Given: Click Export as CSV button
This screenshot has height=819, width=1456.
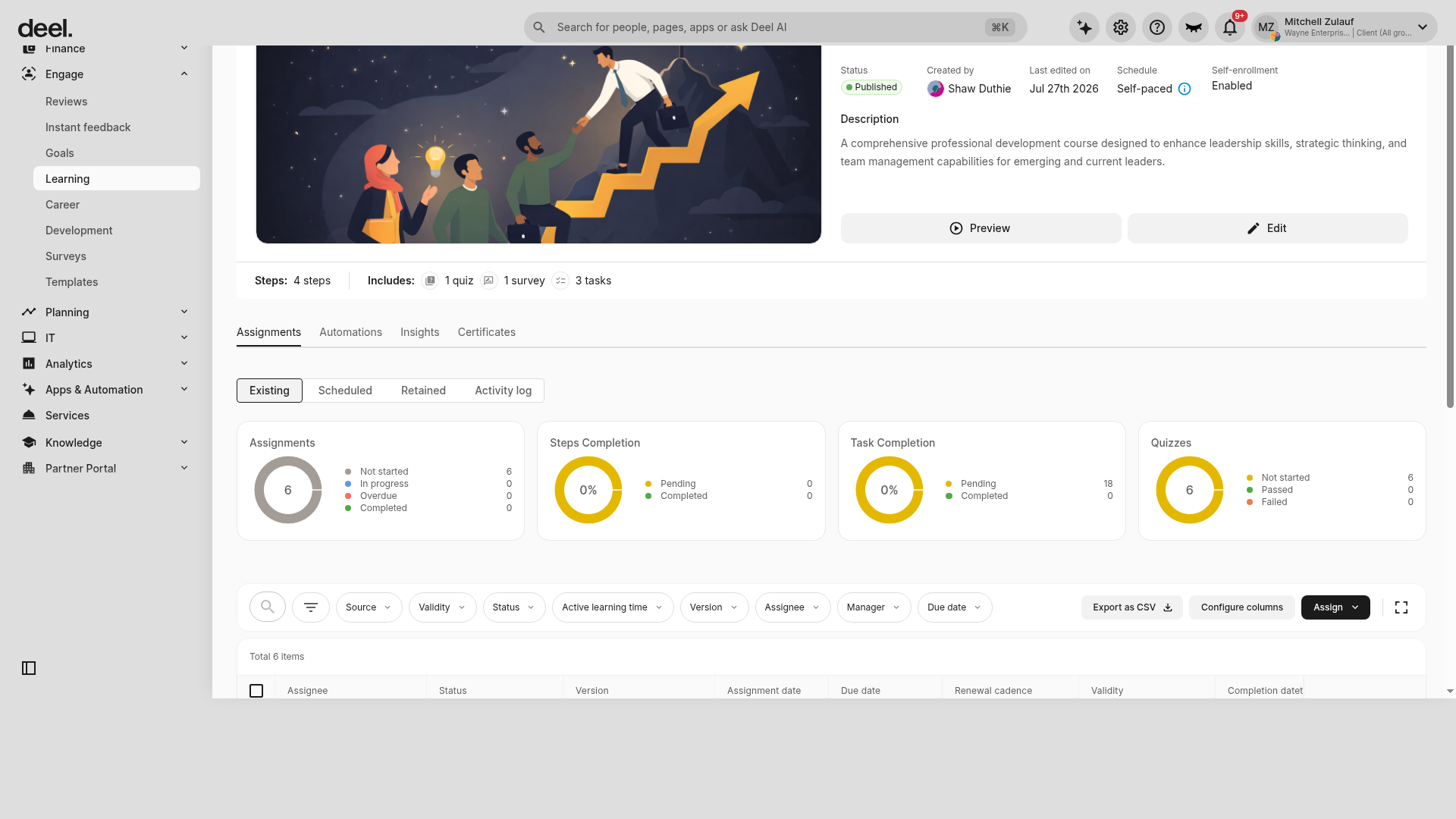Looking at the screenshot, I should pyautogui.click(x=1131, y=607).
